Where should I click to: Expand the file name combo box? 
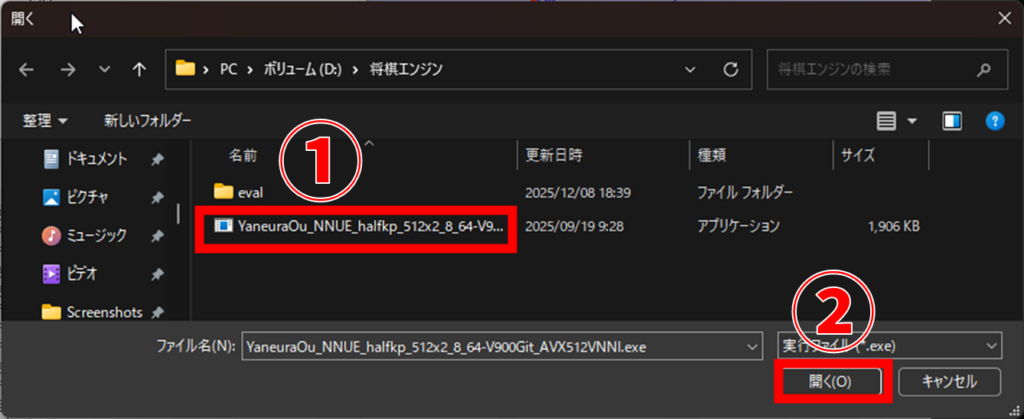coord(753,345)
